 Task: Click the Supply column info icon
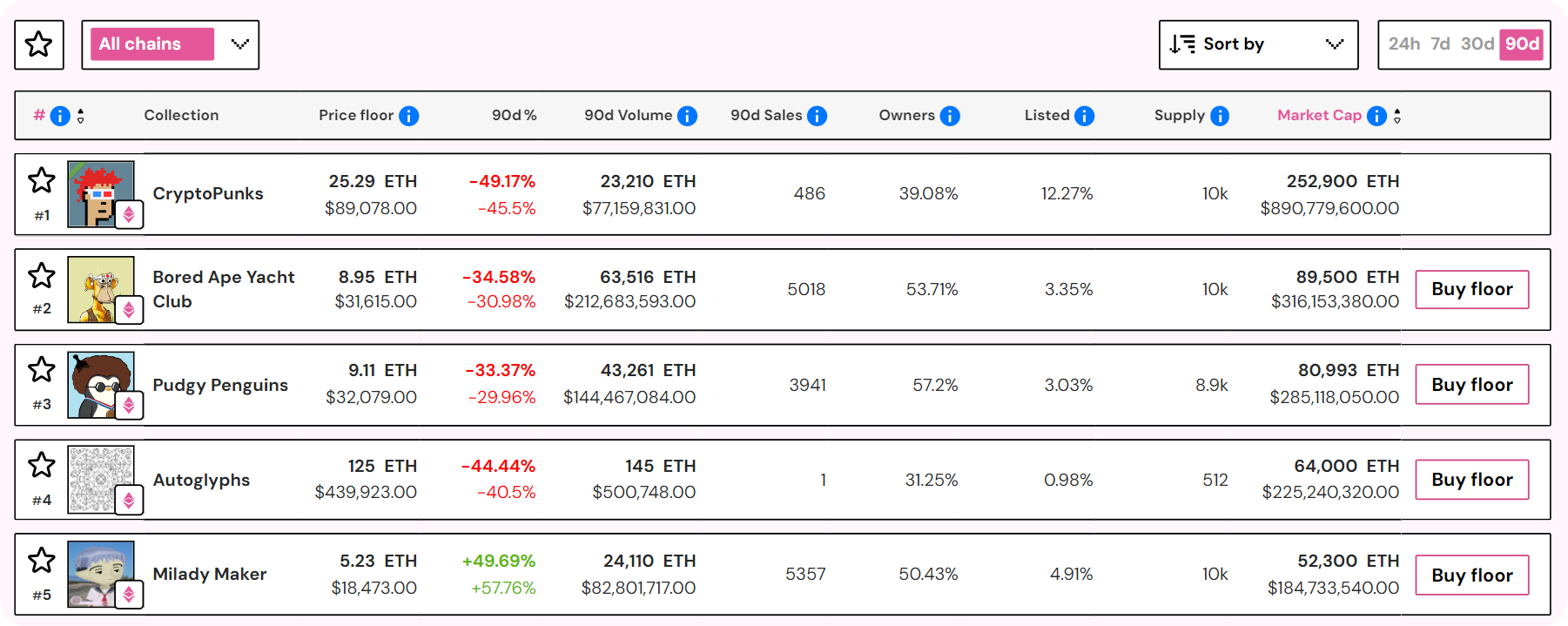point(1220,116)
